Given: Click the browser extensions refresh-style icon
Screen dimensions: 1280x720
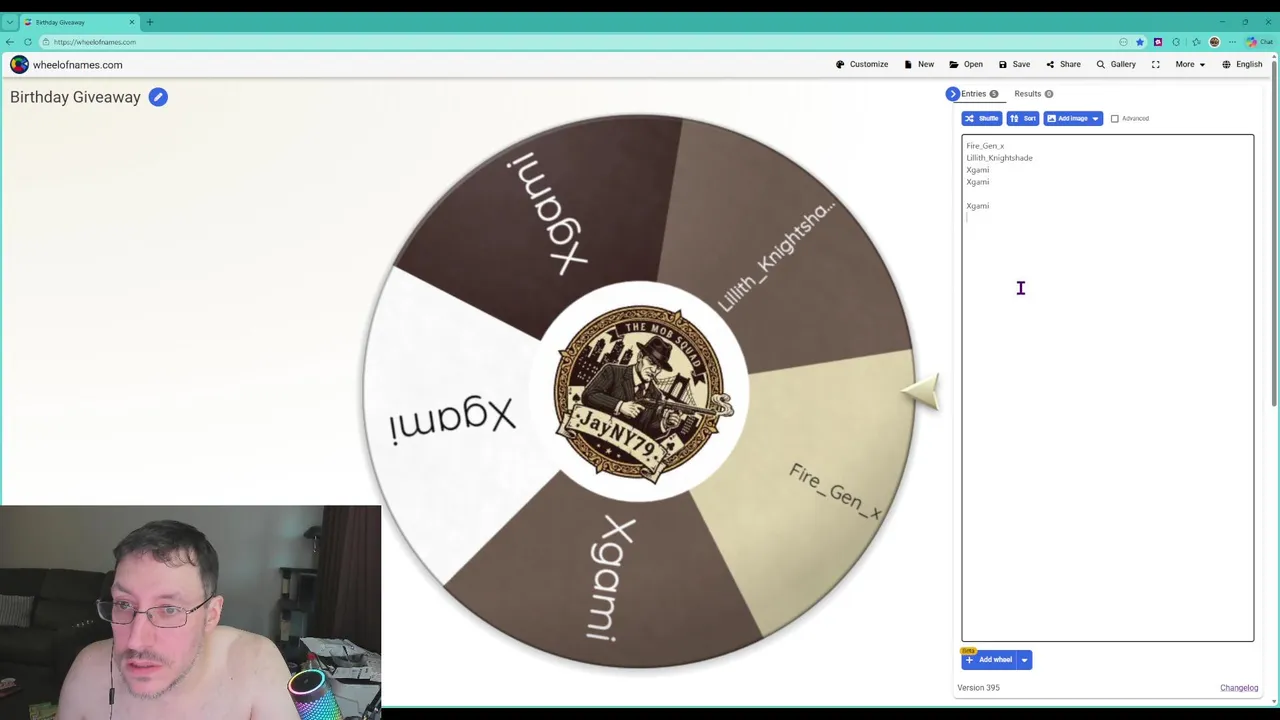Looking at the screenshot, I should pos(1176,42).
